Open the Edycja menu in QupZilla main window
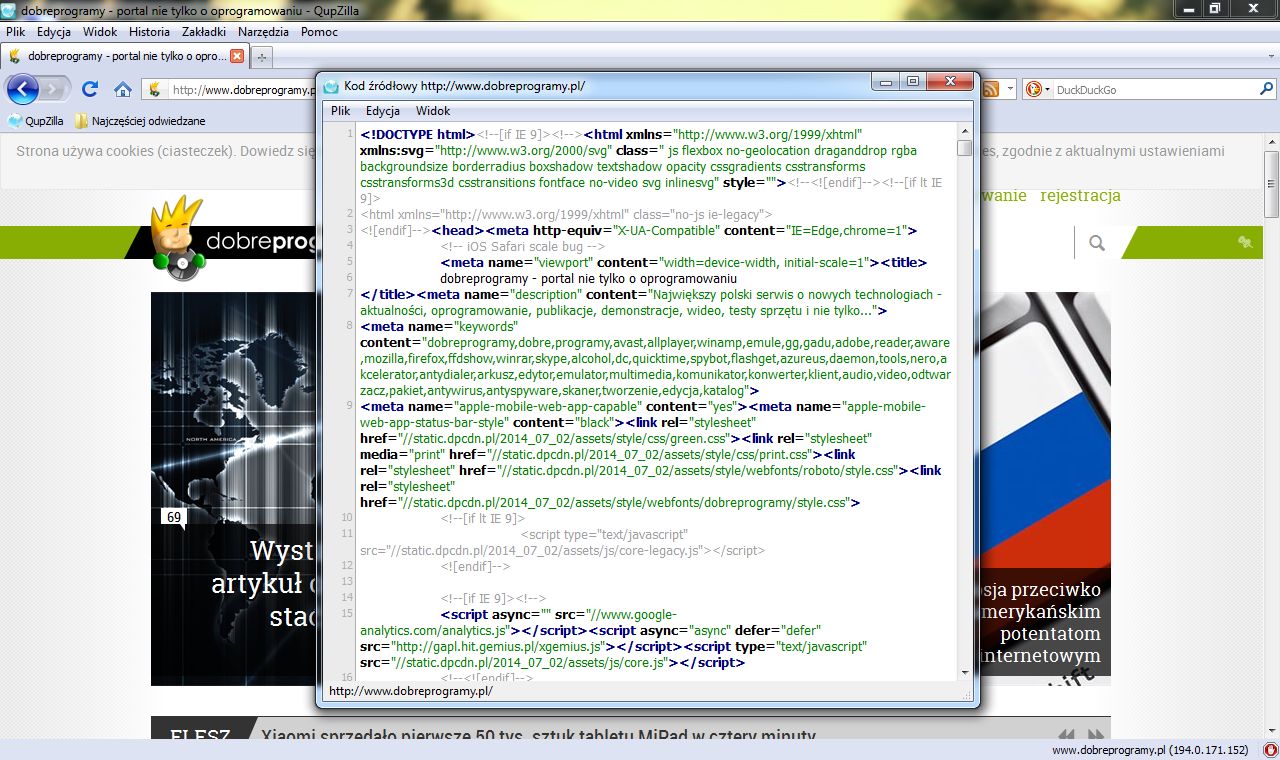Image resolution: width=1280 pixels, height=760 pixels. tap(54, 32)
